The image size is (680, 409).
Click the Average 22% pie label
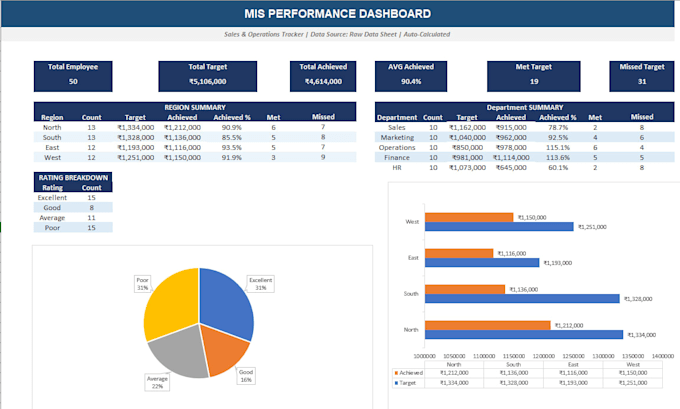pyautogui.click(x=157, y=382)
